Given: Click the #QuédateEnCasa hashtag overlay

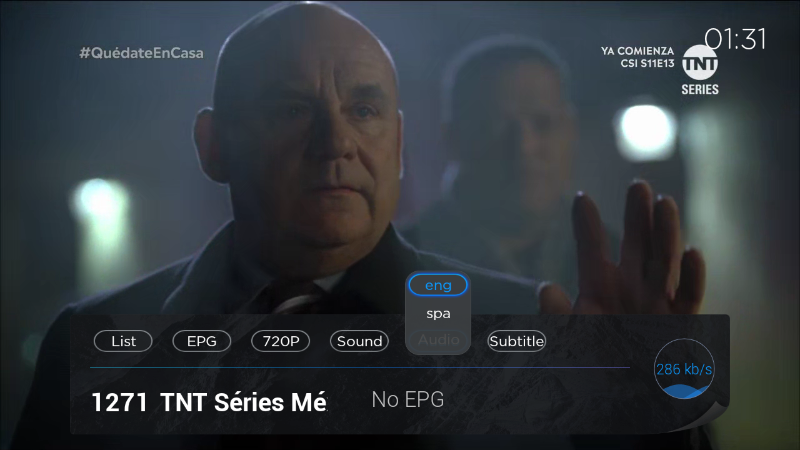Looking at the screenshot, I should [x=141, y=53].
